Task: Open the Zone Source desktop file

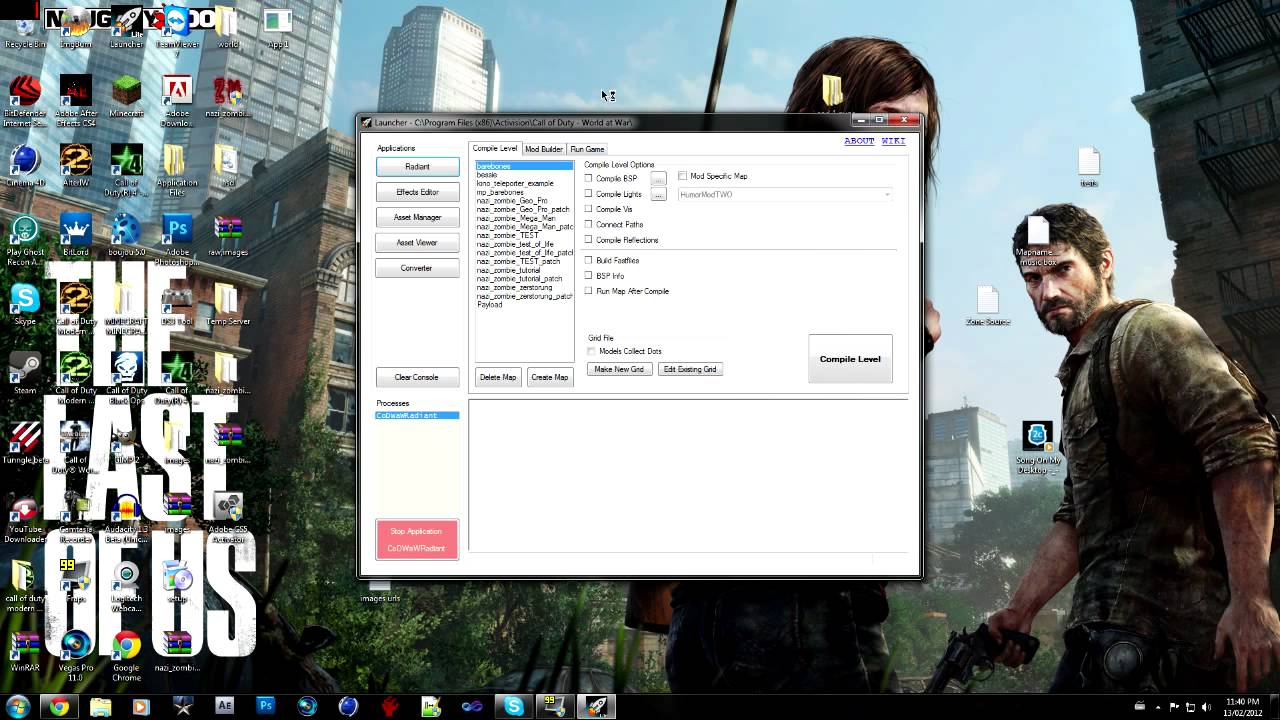Action: point(987,305)
